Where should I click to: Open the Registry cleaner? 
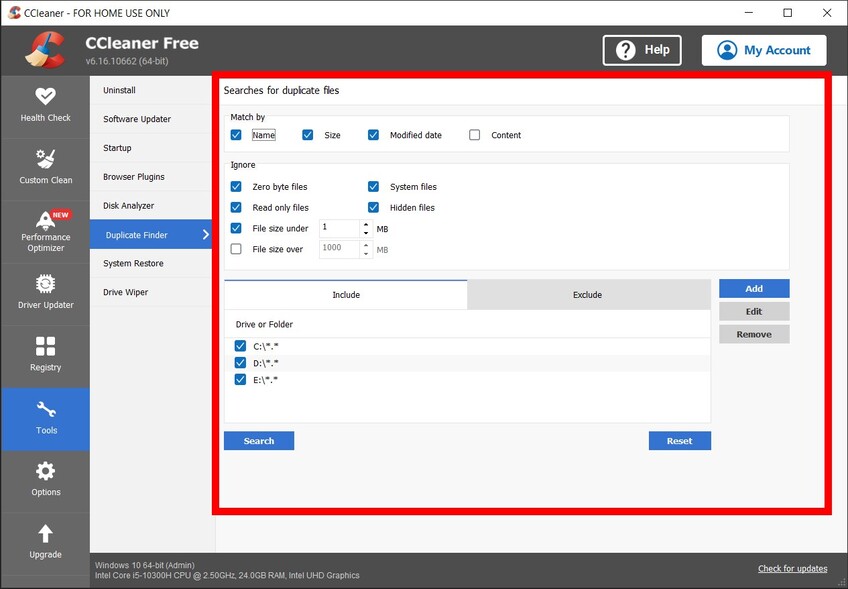(45, 356)
